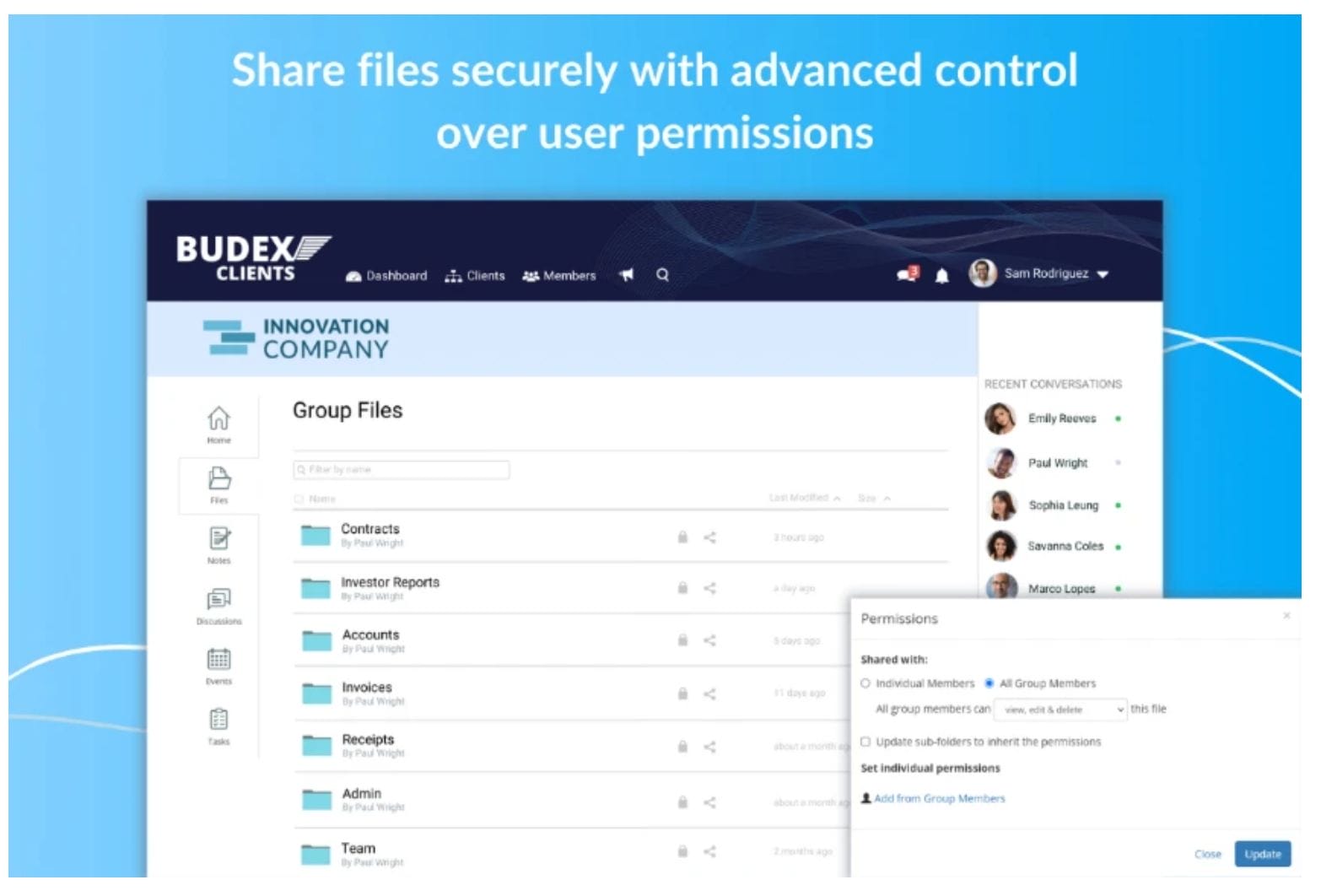Click the Update button in the Permissions dialog
Image resolution: width=1321 pixels, height=896 pixels.
(1262, 854)
